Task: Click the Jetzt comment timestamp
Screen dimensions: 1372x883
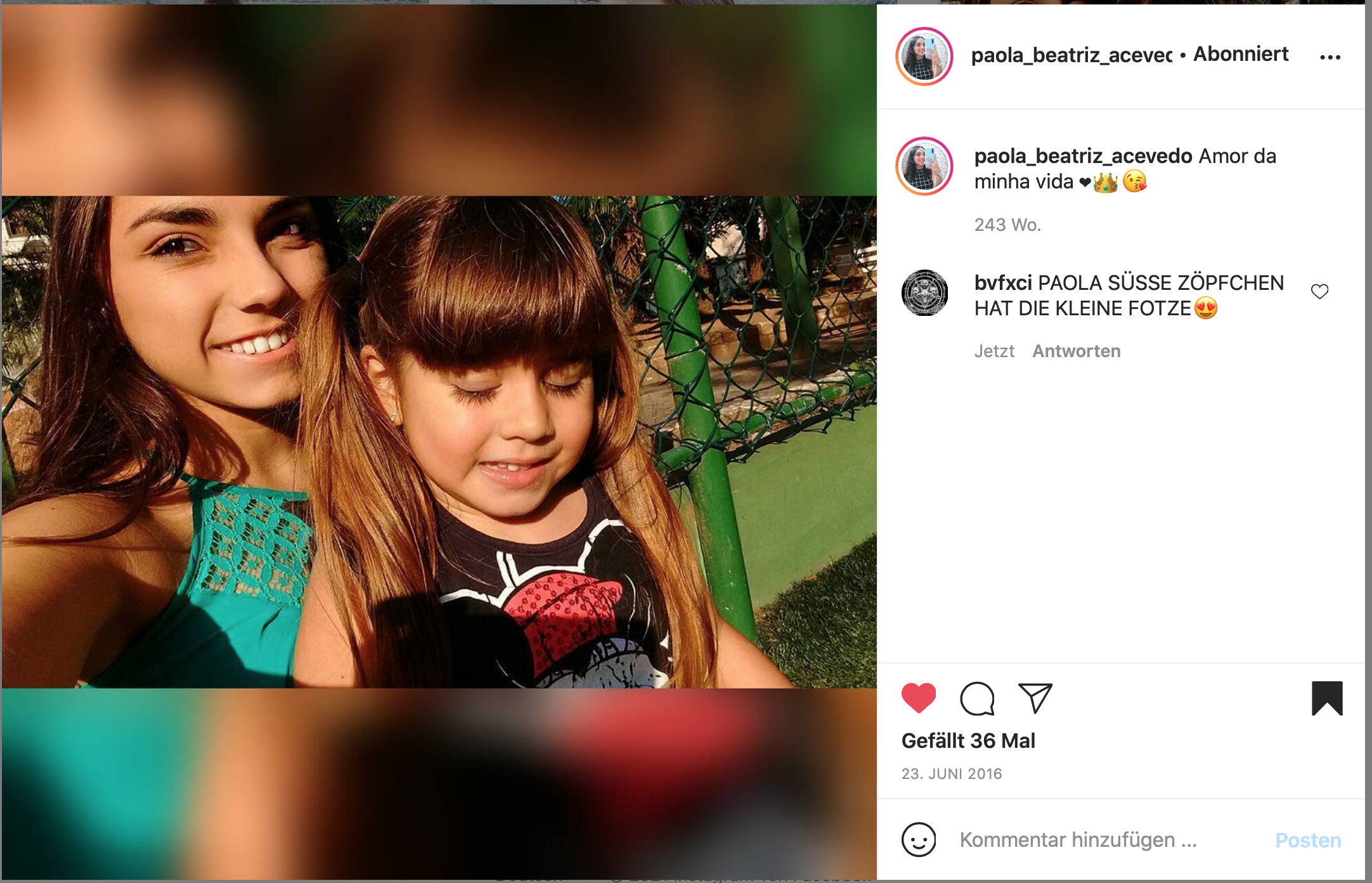Action: pos(994,351)
